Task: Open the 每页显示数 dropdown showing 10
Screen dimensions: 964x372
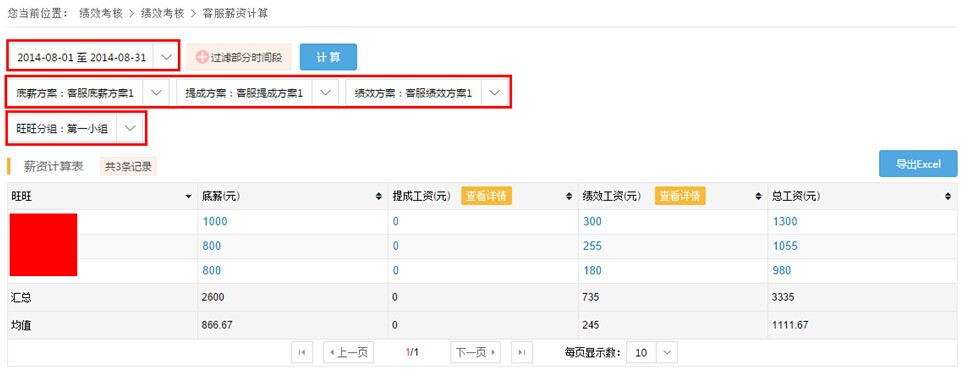Action: [652, 352]
